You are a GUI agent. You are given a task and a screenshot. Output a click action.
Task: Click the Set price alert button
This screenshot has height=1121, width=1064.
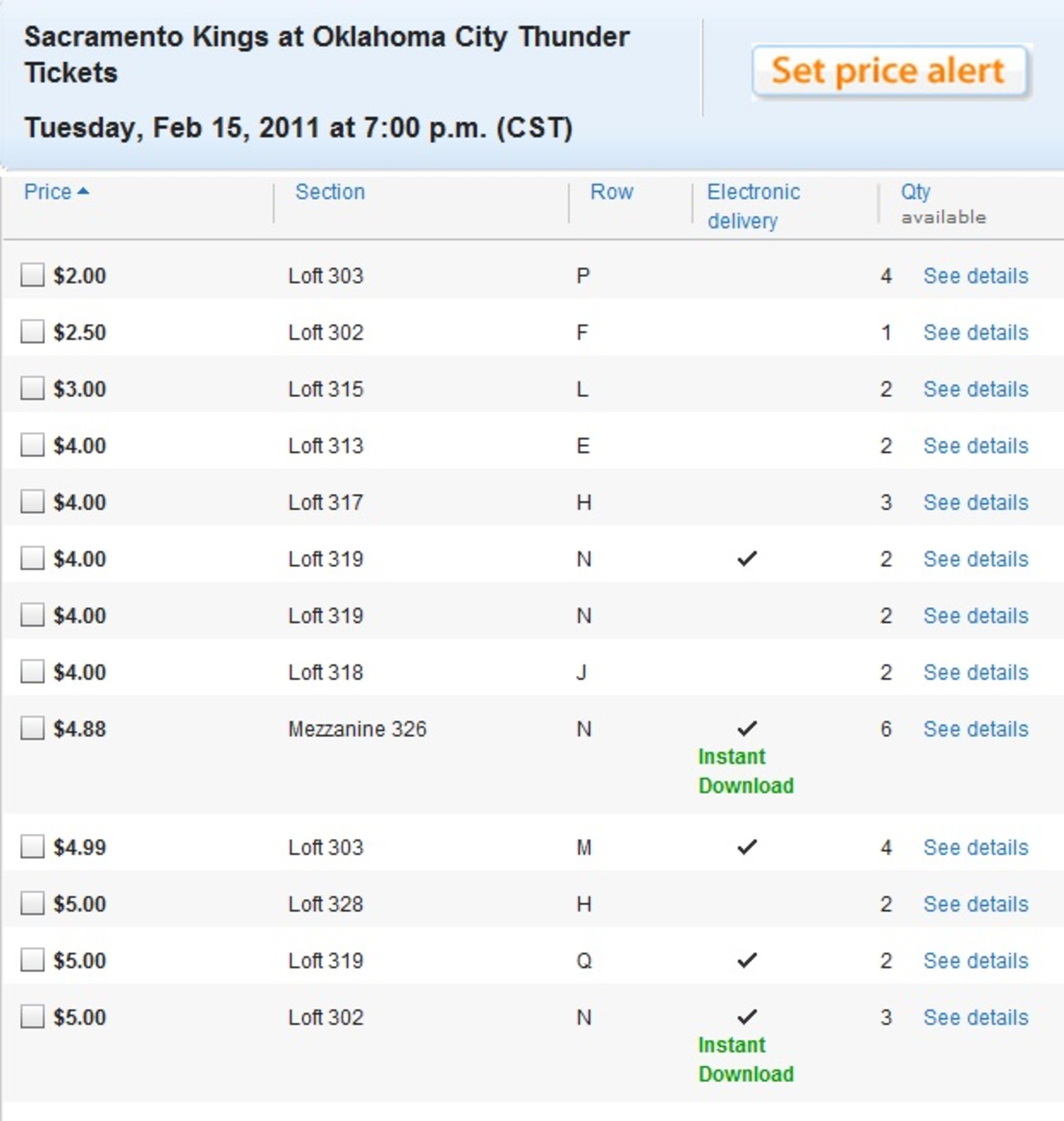pos(890,71)
